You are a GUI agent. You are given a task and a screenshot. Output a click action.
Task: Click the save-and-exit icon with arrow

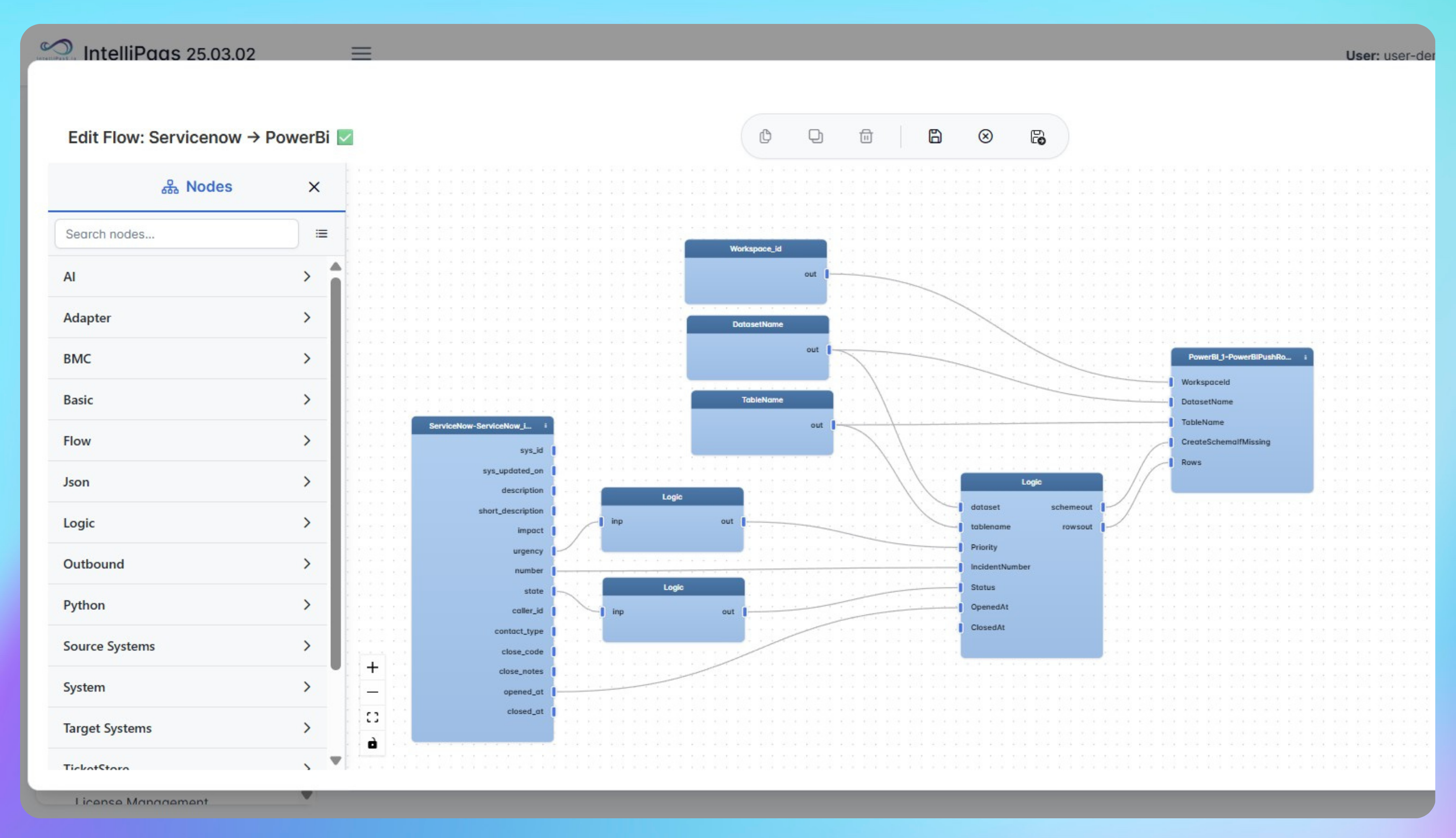(x=1037, y=137)
